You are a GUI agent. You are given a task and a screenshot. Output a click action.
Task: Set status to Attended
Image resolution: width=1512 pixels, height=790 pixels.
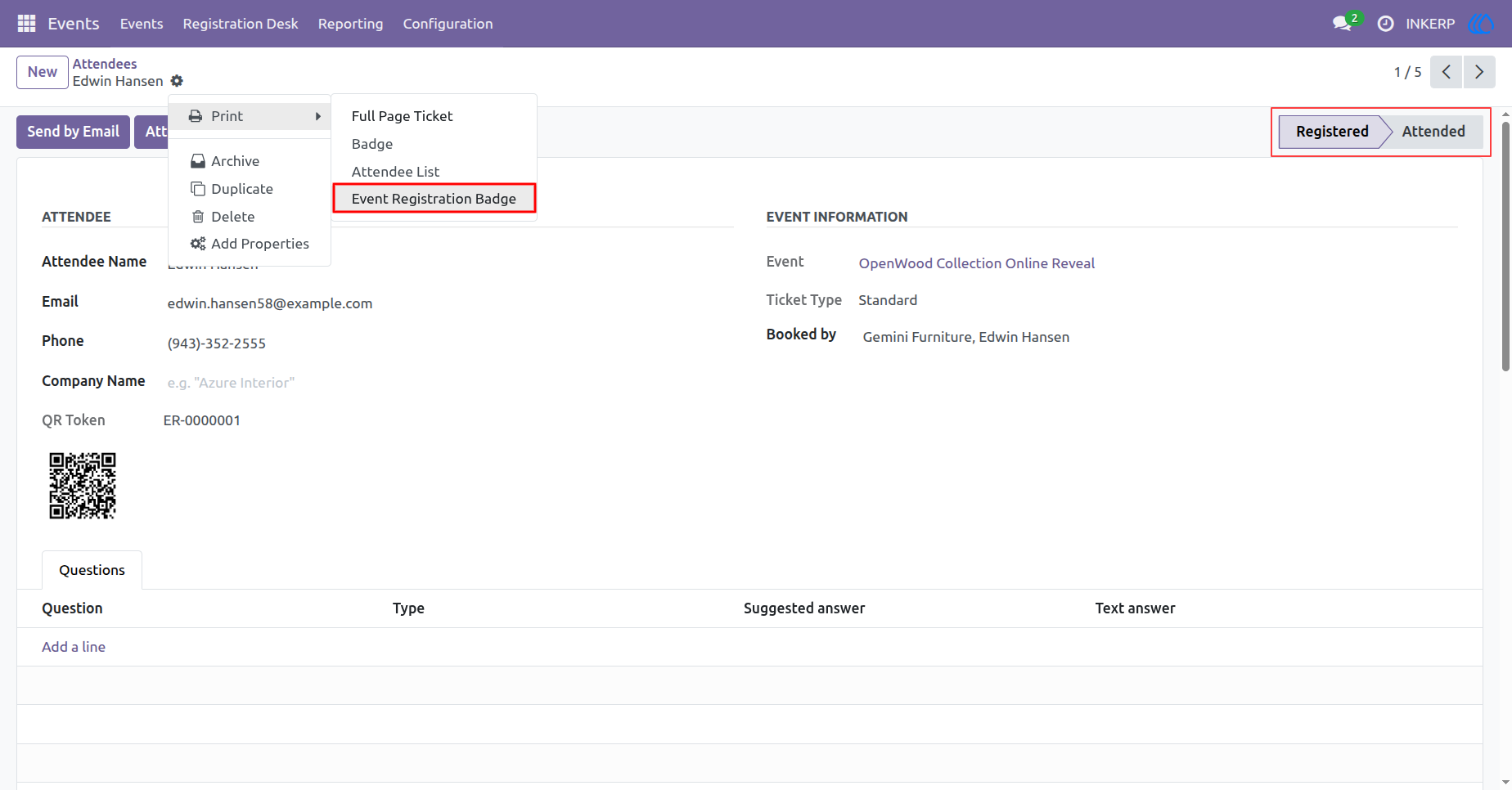pos(1433,132)
